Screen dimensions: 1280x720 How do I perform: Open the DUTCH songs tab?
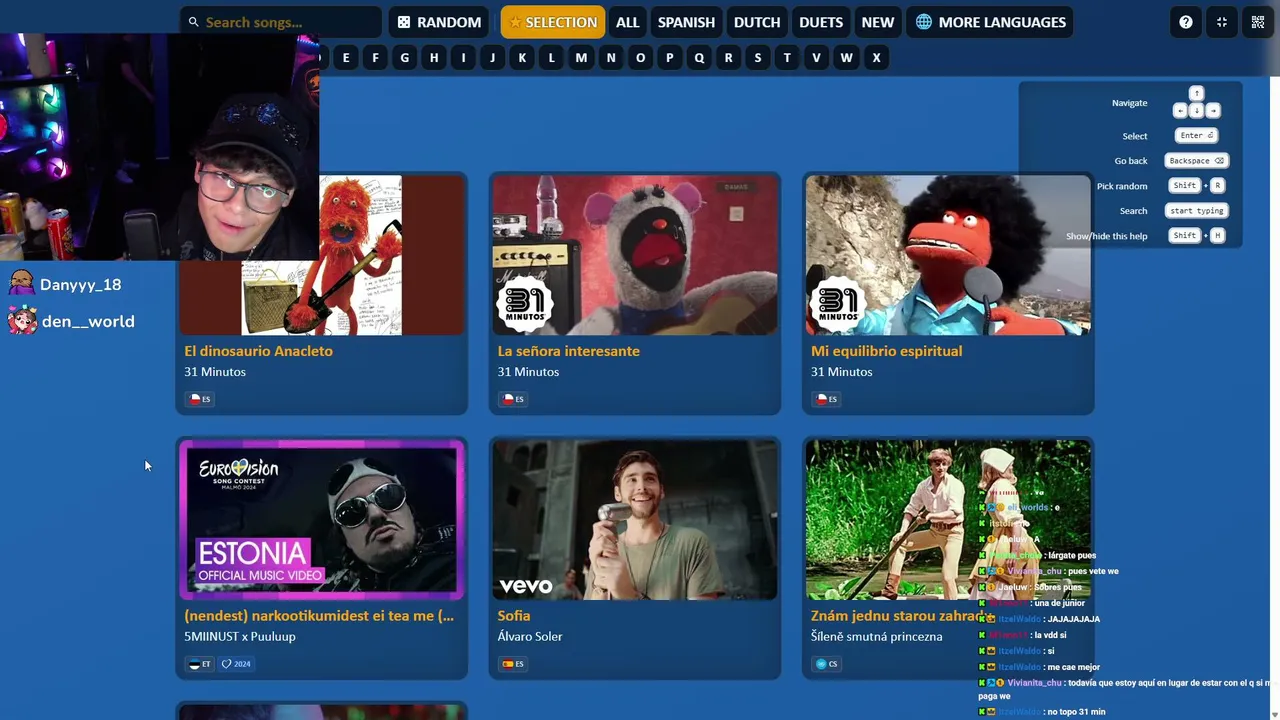click(757, 22)
